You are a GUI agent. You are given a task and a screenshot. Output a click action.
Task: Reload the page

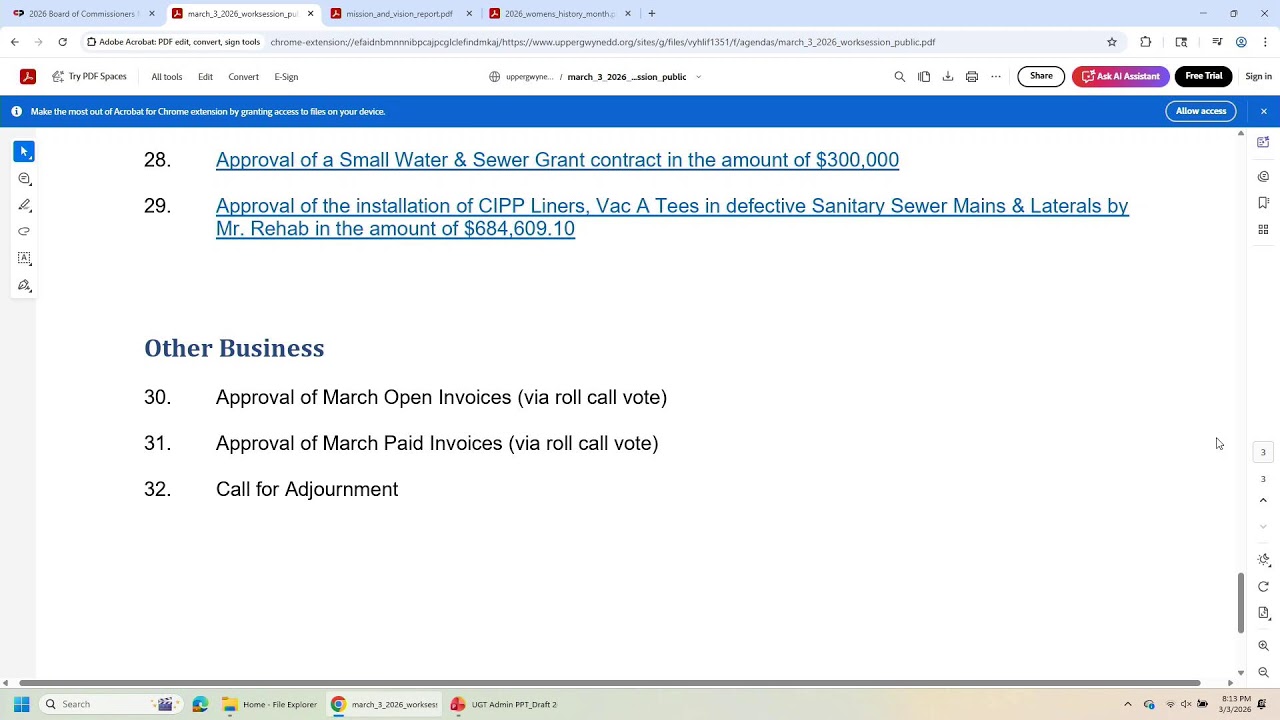pyautogui.click(x=62, y=42)
